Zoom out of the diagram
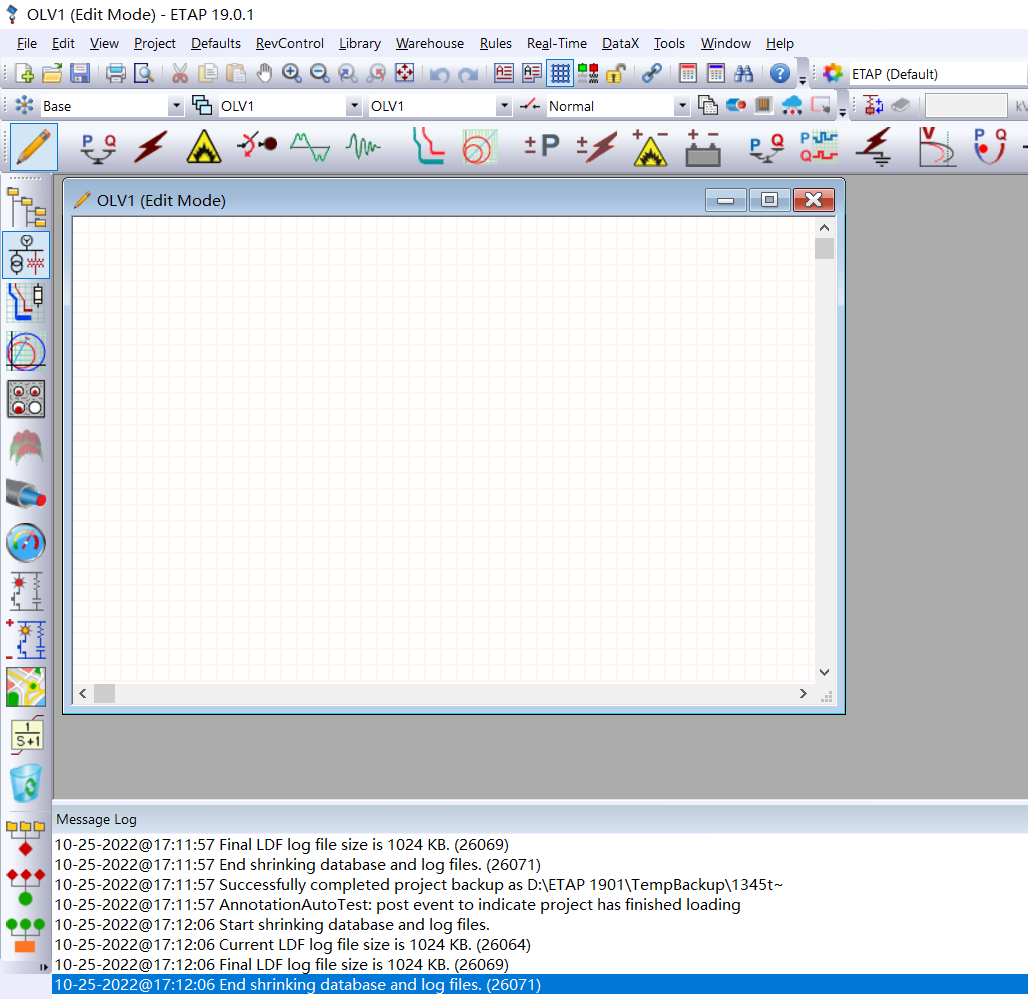Image resolution: width=1028 pixels, height=999 pixels. pyautogui.click(x=320, y=73)
